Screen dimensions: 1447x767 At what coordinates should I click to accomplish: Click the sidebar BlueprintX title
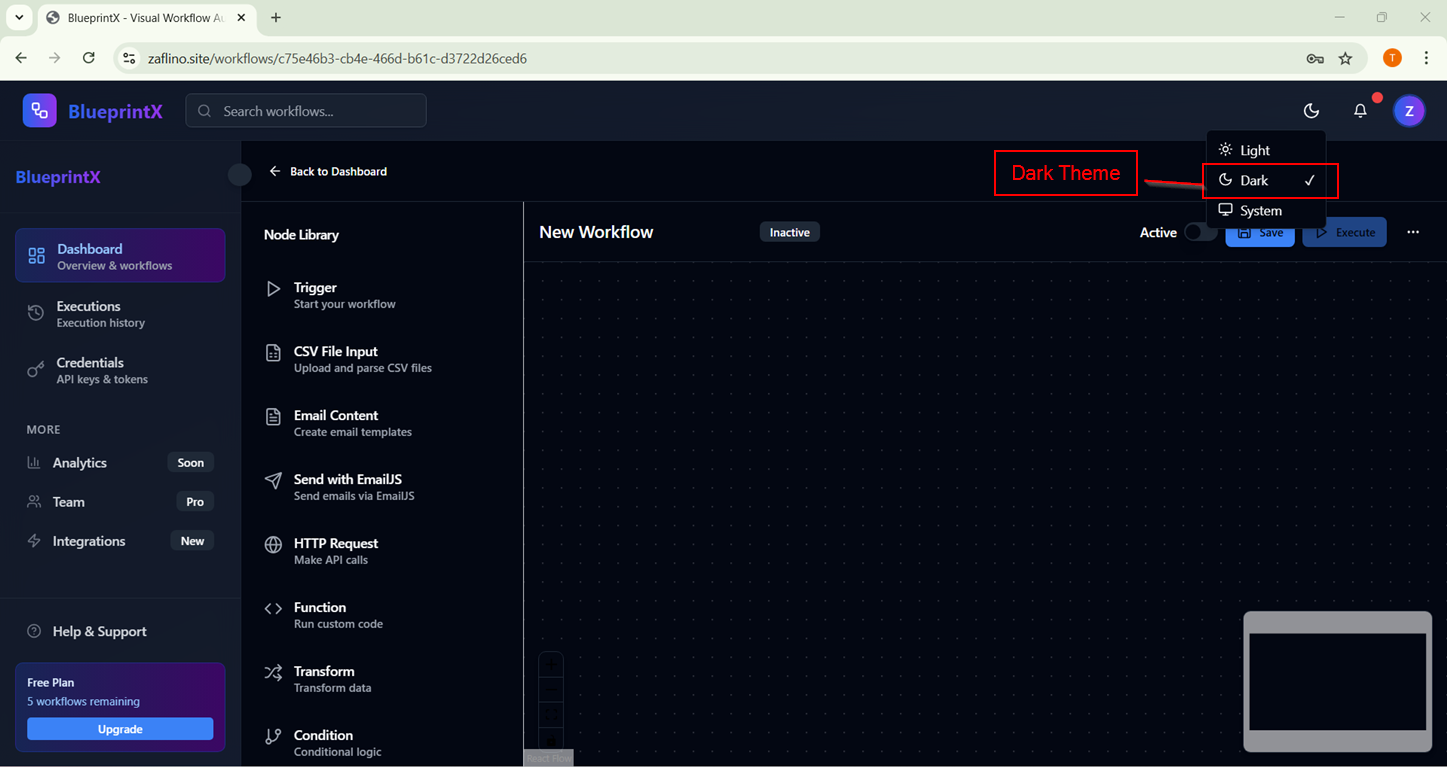tap(58, 177)
